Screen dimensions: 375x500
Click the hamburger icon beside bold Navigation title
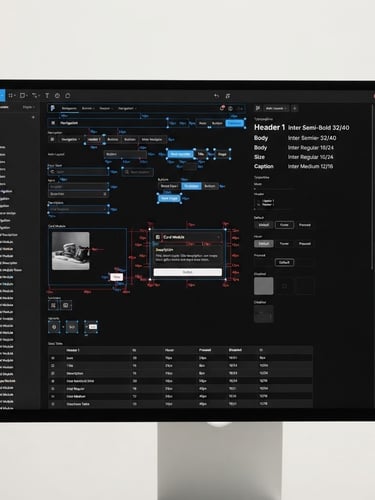pos(53,123)
